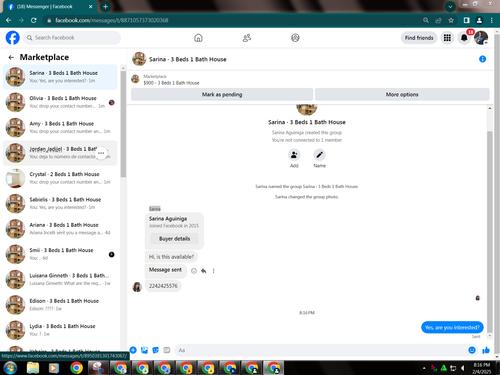Image resolution: width=500 pixels, height=375 pixels.
Task: Open Snipping Tool from taskbar
Action: point(98,368)
